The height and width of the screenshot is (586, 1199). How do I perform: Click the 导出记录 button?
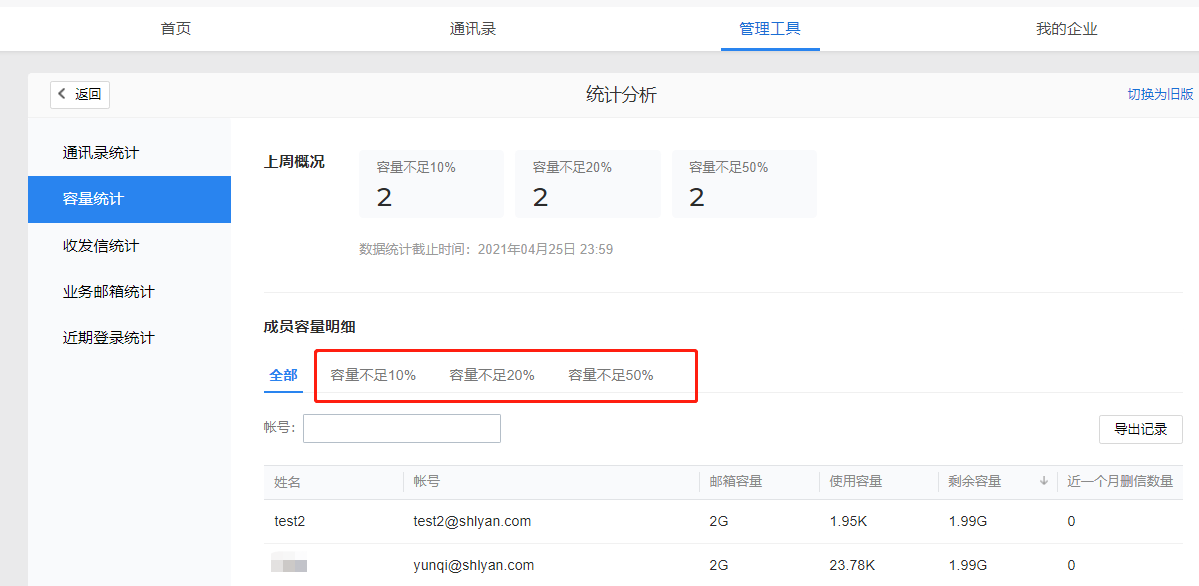coord(1140,429)
